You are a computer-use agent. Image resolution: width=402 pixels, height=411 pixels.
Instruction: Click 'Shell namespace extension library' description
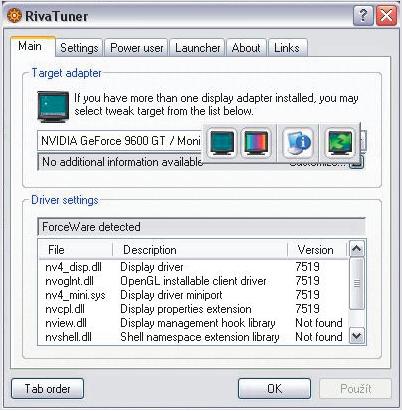tap(200, 337)
